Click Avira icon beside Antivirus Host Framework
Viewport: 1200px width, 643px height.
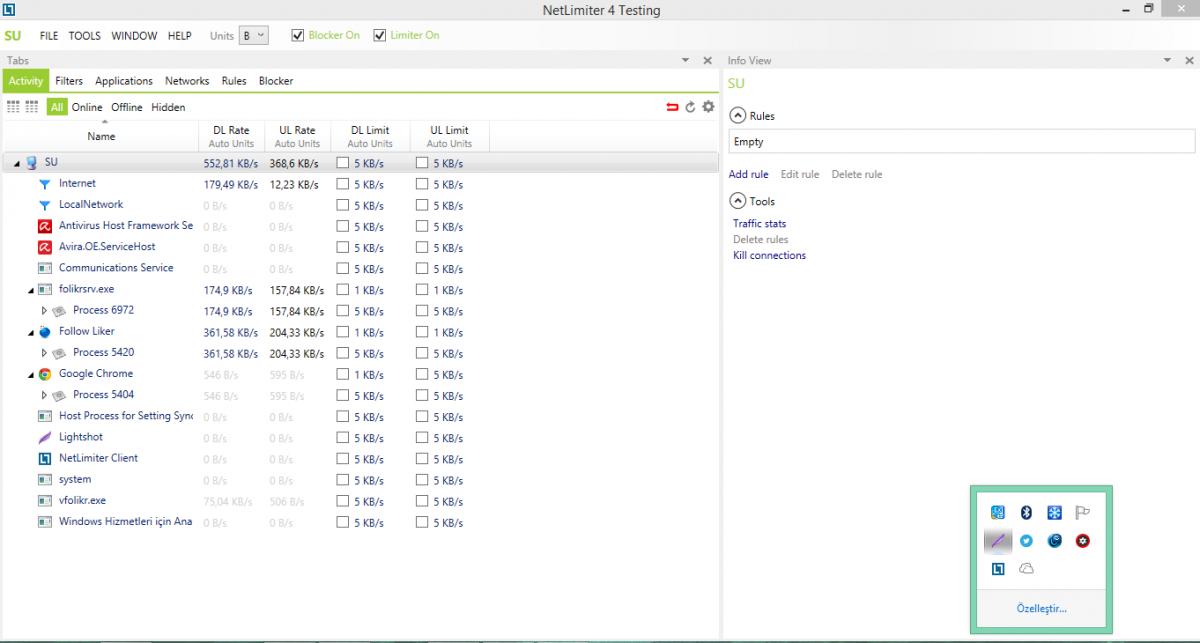click(44, 226)
